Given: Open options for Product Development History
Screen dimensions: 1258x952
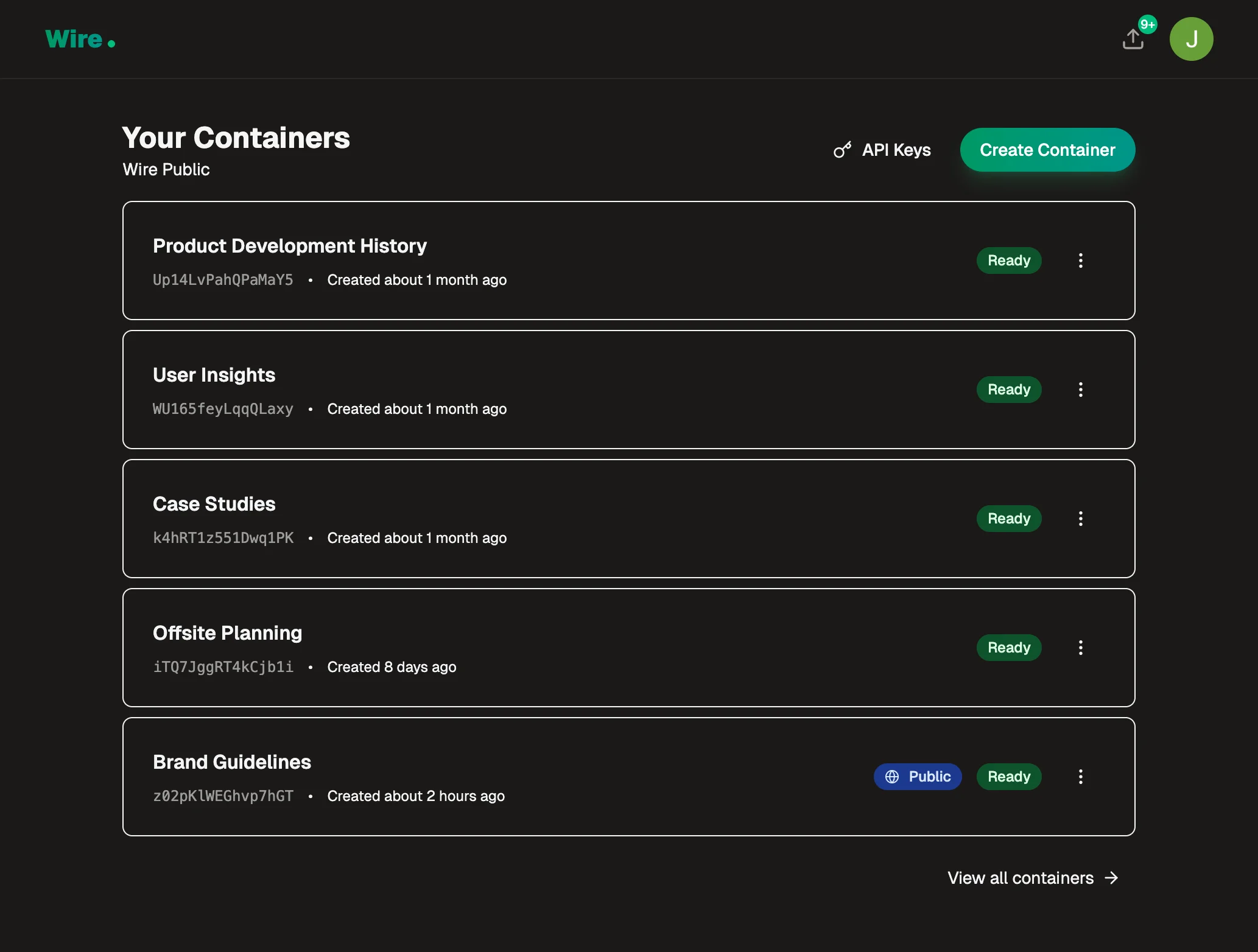Looking at the screenshot, I should pyautogui.click(x=1081, y=261).
